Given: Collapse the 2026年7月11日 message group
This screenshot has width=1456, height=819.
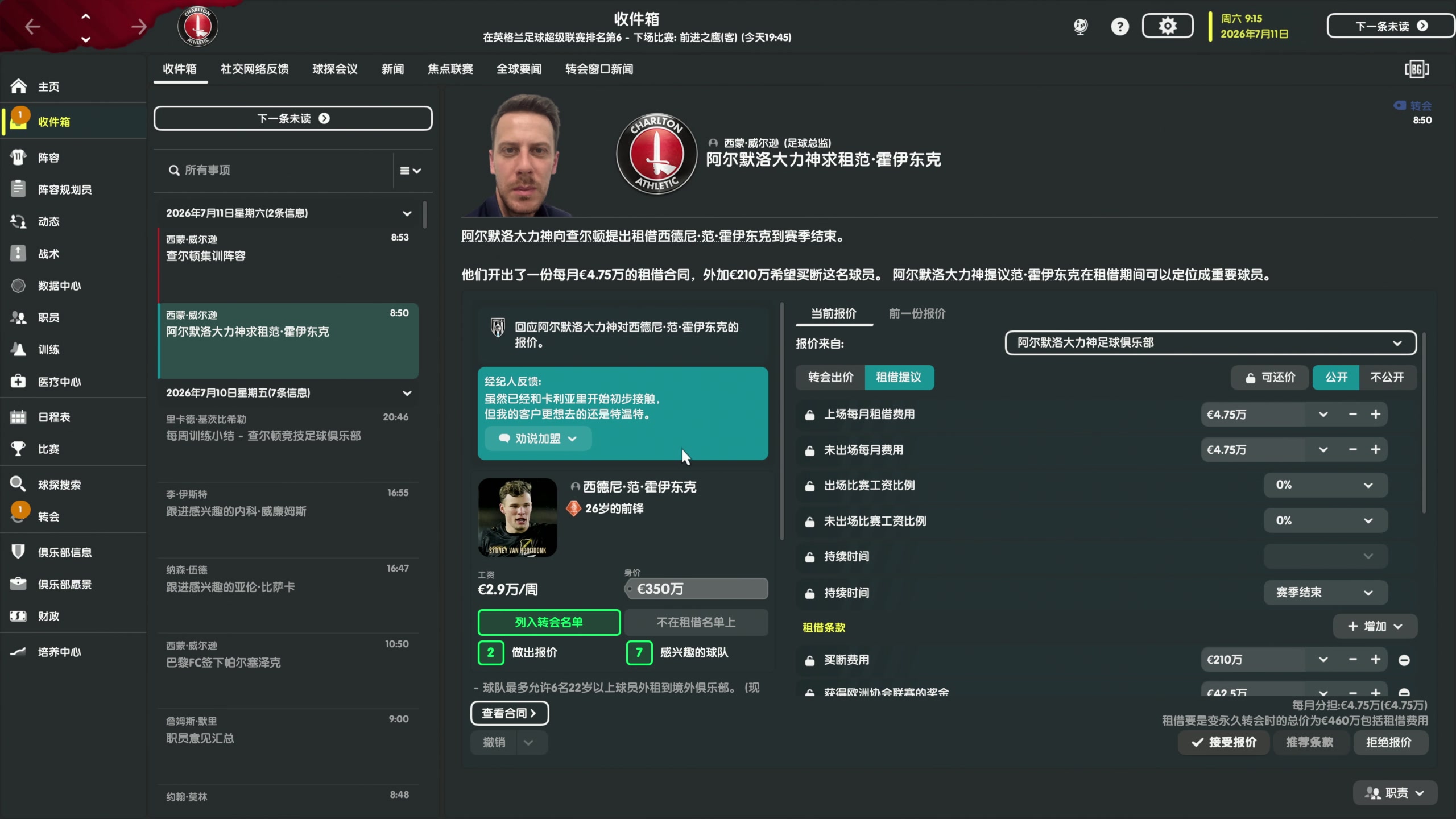Looking at the screenshot, I should tap(407, 213).
